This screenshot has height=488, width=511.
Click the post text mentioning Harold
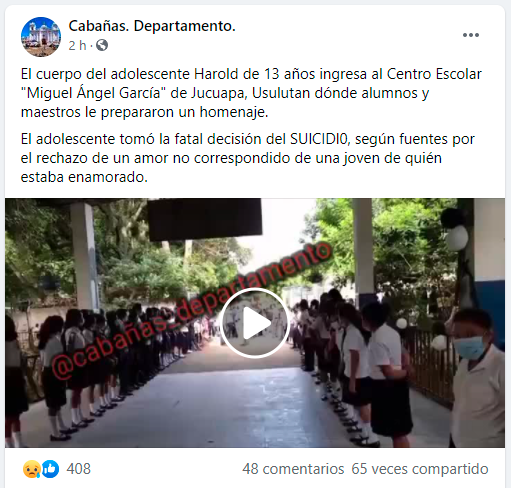[x=251, y=93]
